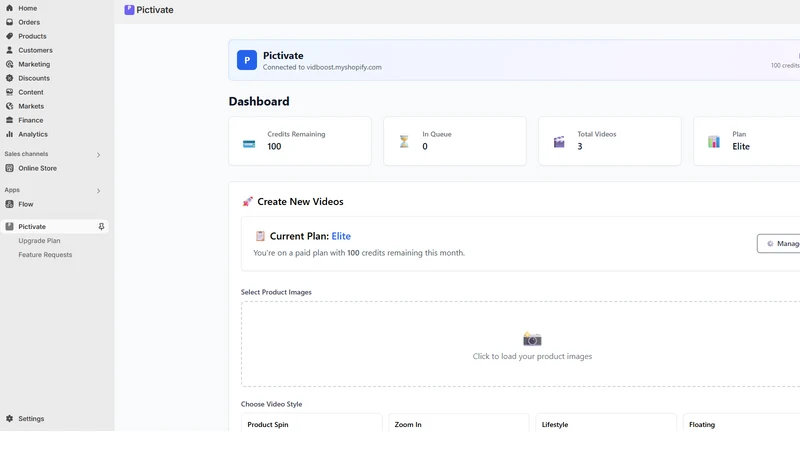Click the Online Store icon
The height and width of the screenshot is (450, 800).
point(9,168)
